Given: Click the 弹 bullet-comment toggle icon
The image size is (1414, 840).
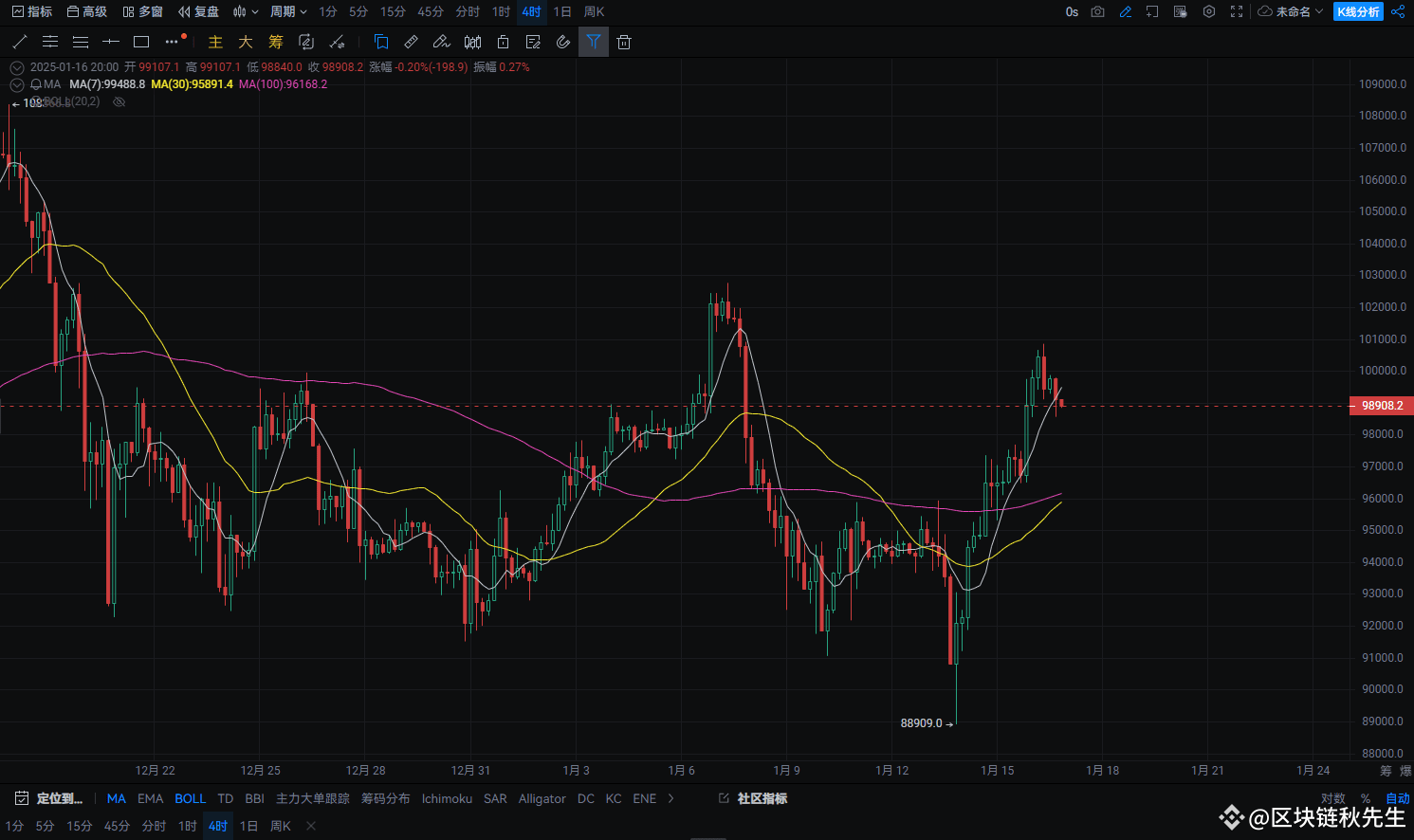Looking at the screenshot, I should pos(1181,11).
